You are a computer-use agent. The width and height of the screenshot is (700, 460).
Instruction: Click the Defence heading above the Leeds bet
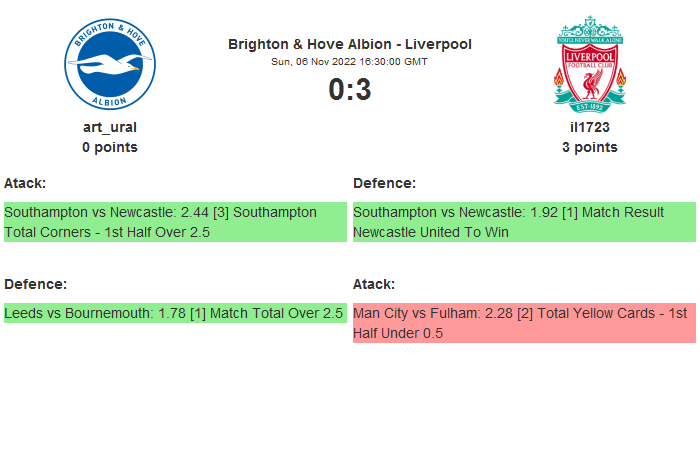coord(35,284)
